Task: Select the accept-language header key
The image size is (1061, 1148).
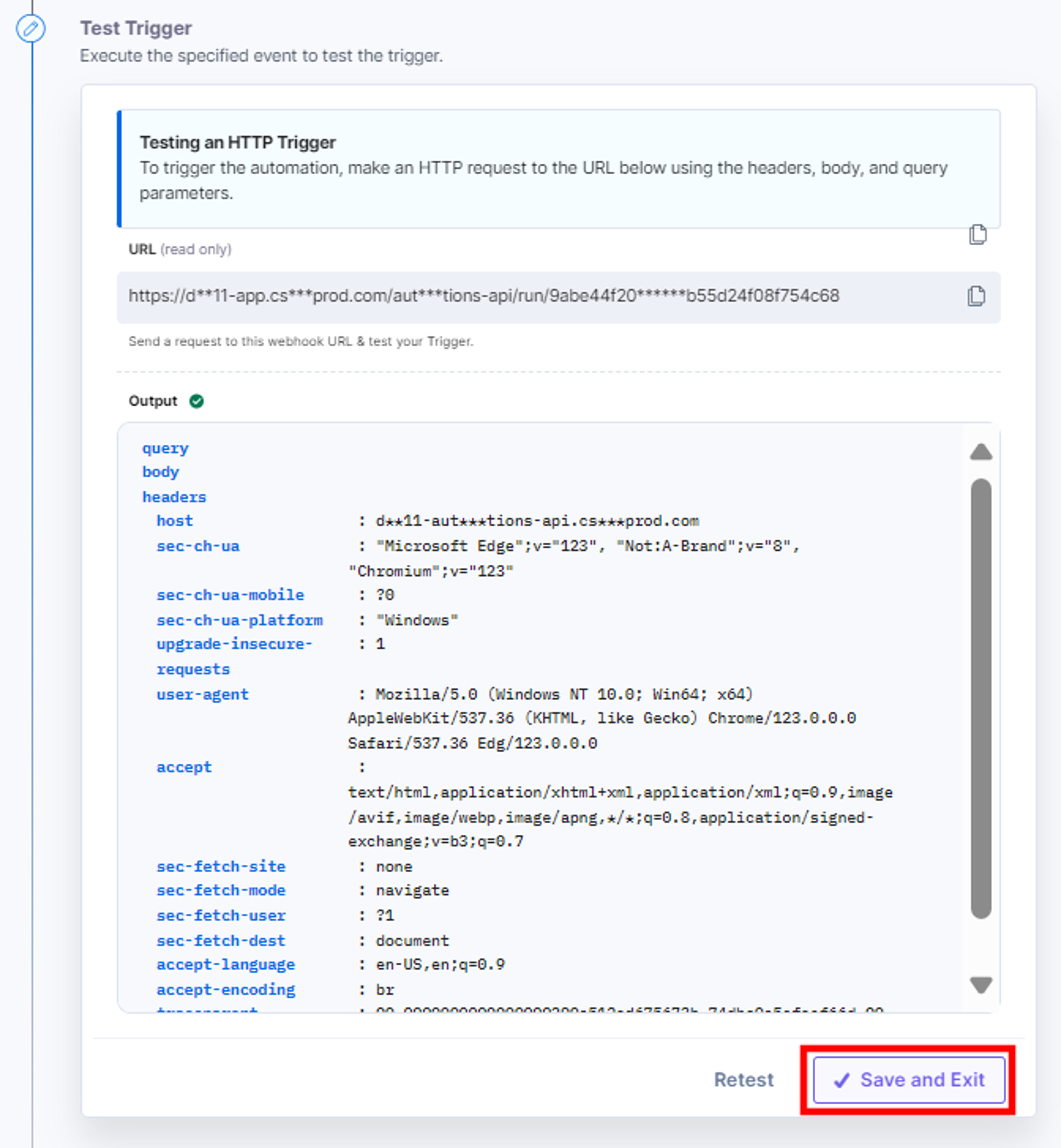Action: pyautogui.click(x=226, y=964)
